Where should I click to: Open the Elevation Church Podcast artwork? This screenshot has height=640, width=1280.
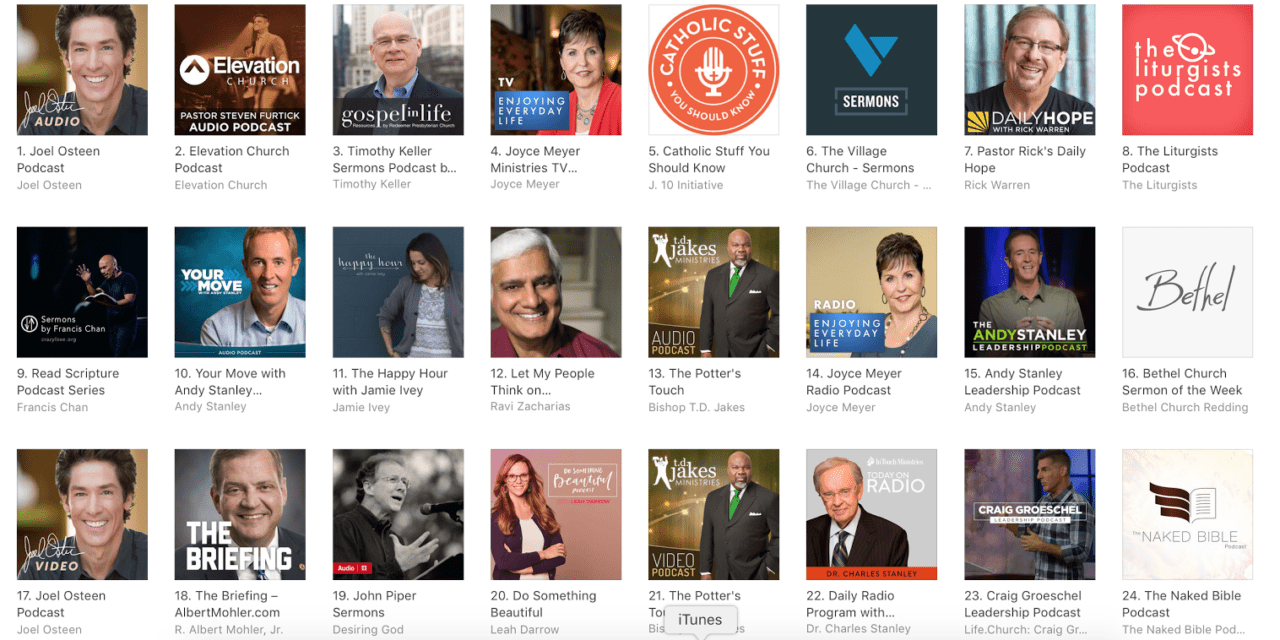pyautogui.click(x=240, y=70)
